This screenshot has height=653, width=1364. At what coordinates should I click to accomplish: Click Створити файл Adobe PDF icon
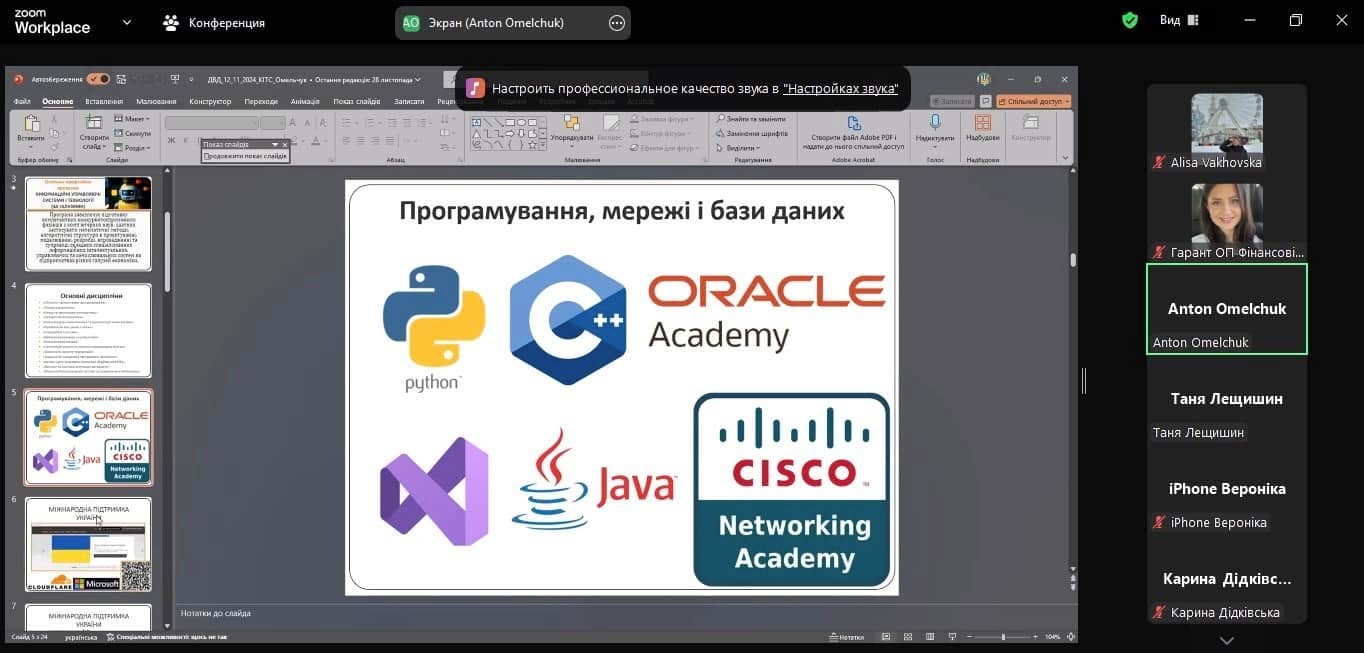click(853, 122)
